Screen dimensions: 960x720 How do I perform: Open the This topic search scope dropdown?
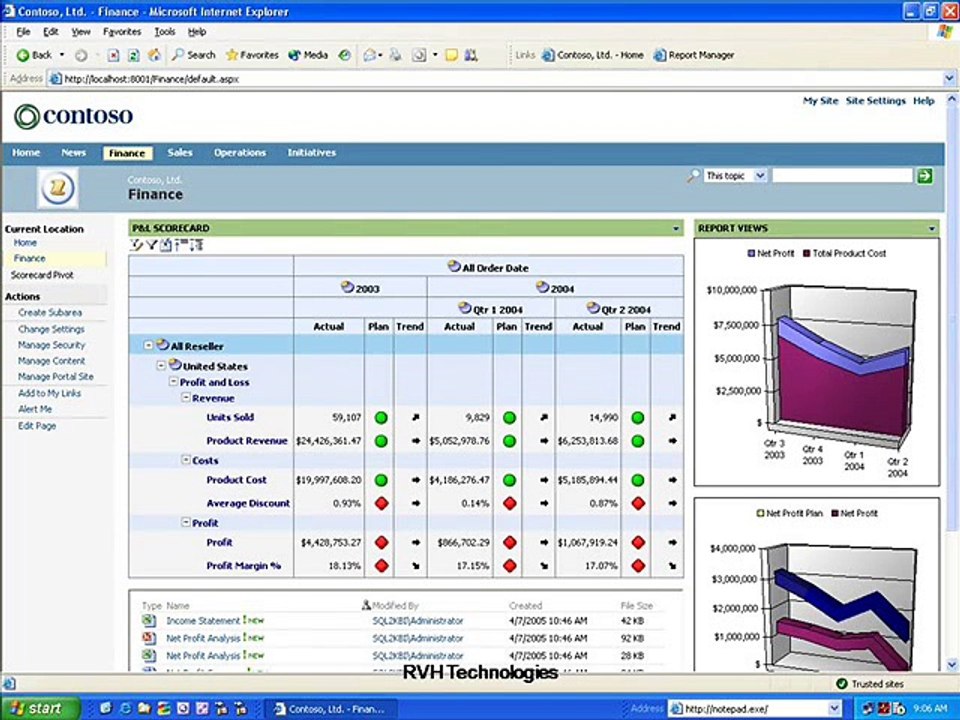click(760, 176)
